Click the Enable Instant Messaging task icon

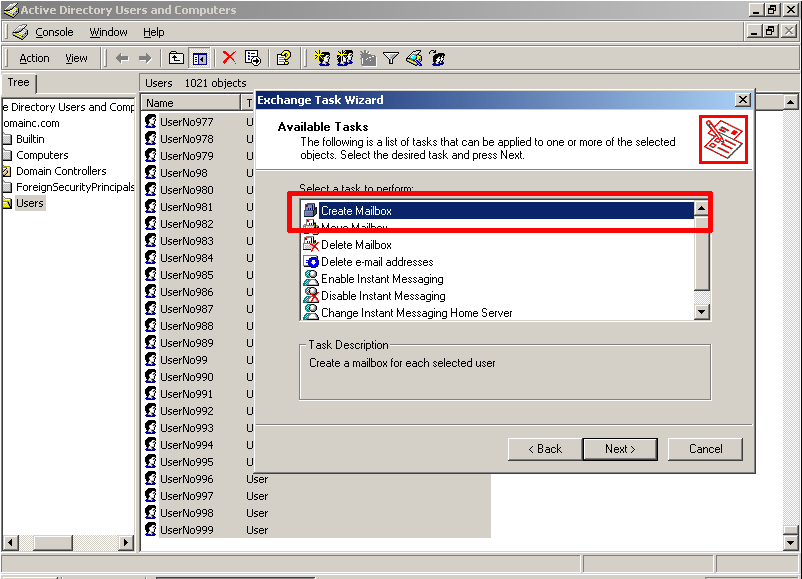(x=311, y=278)
